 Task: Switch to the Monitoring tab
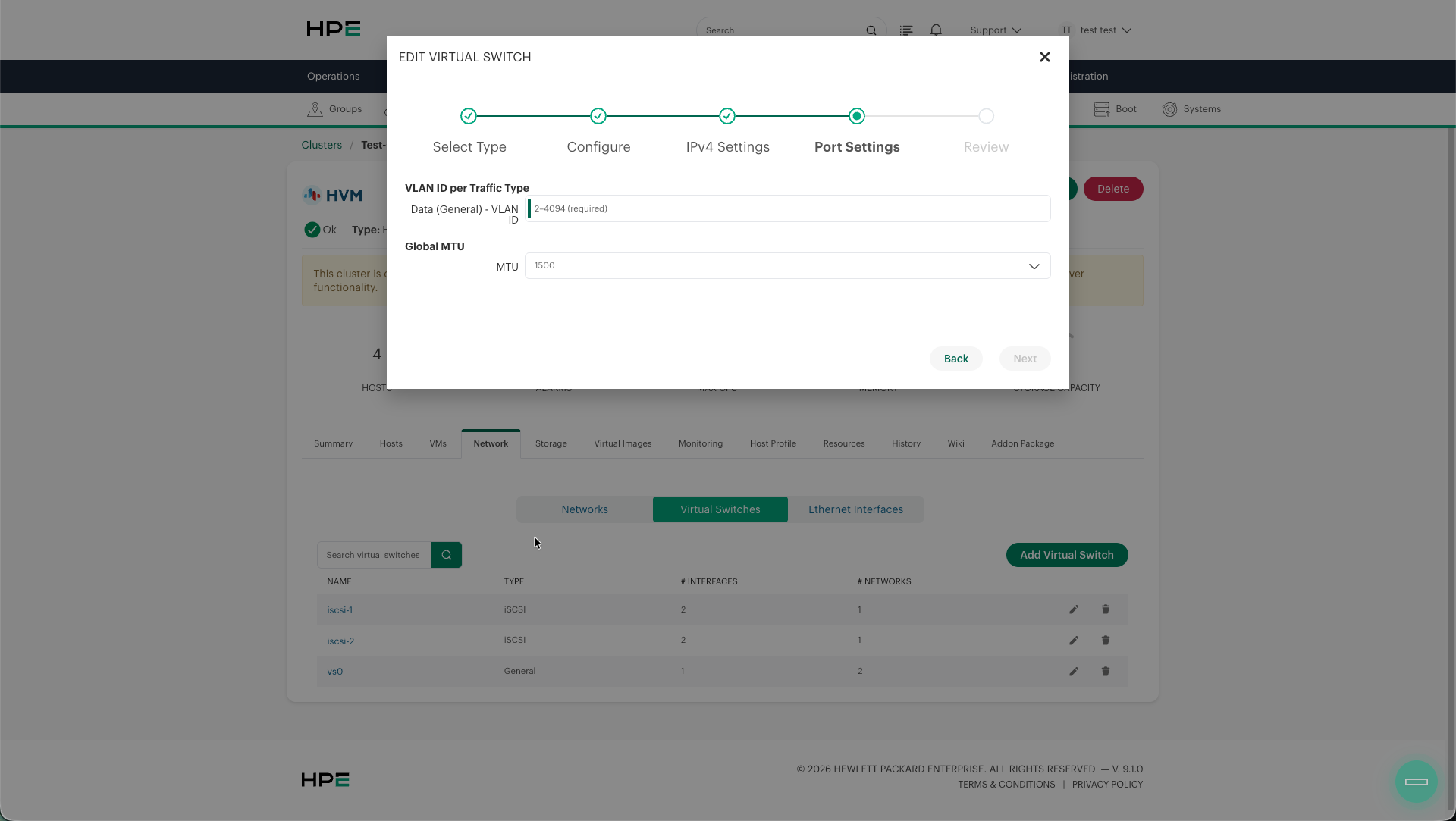click(x=700, y=443)
